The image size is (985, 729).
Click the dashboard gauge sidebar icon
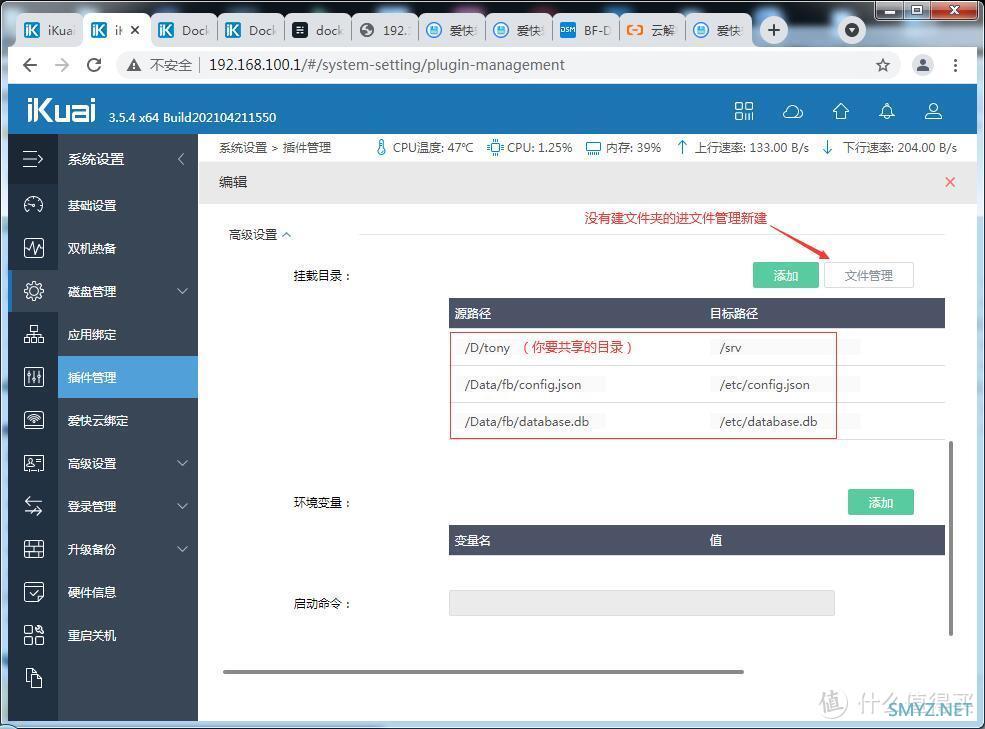click(33, 205)
